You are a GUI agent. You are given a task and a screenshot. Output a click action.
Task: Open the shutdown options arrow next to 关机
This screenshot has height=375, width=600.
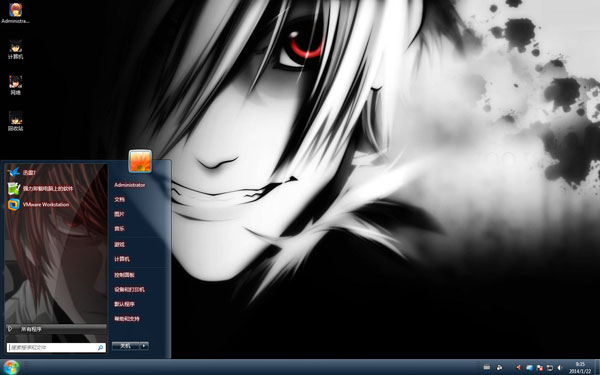pyautogui.click(x=144, y=346)
